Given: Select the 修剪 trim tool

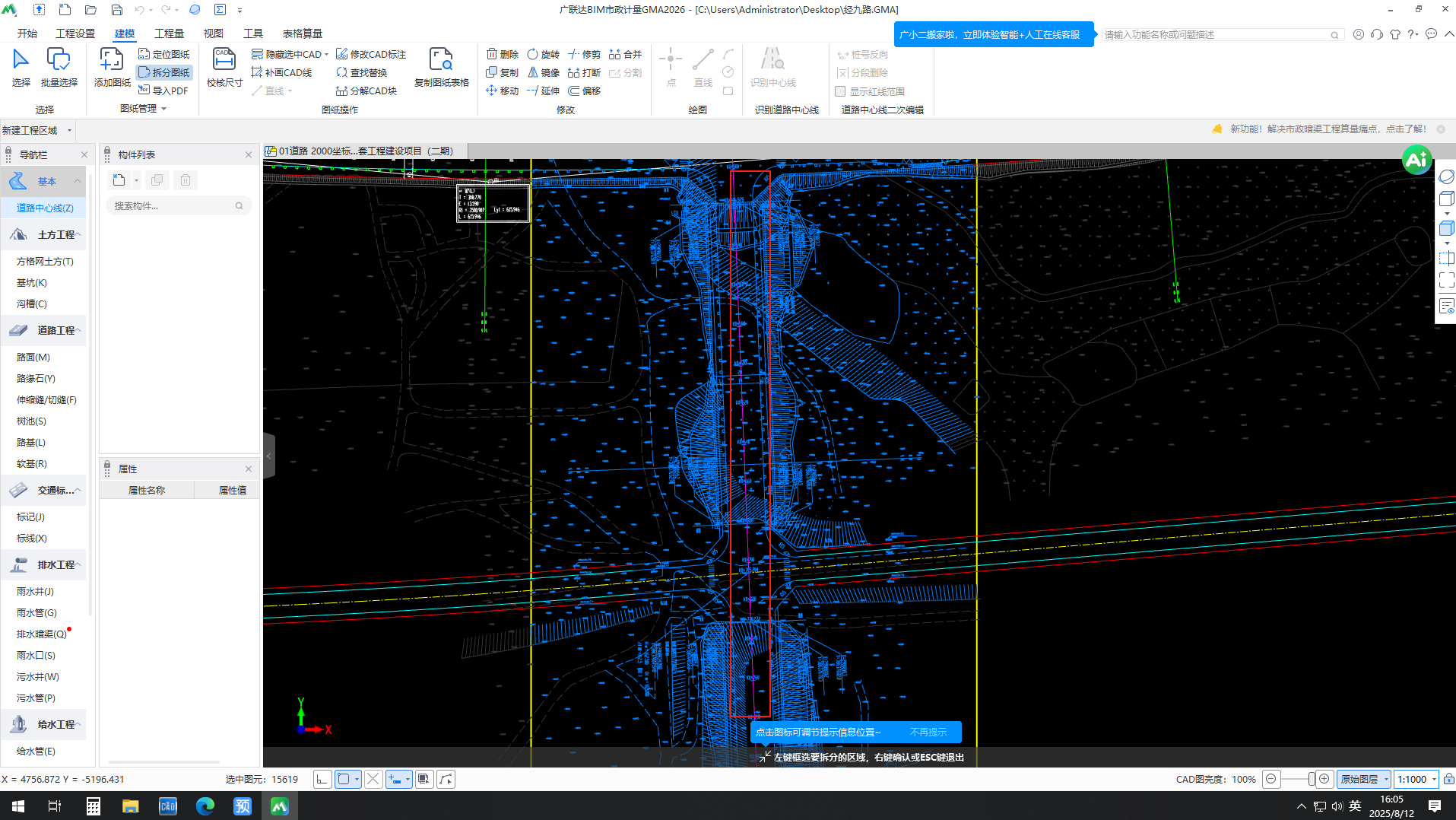Looking at the screenshot, I should [584, 54].
